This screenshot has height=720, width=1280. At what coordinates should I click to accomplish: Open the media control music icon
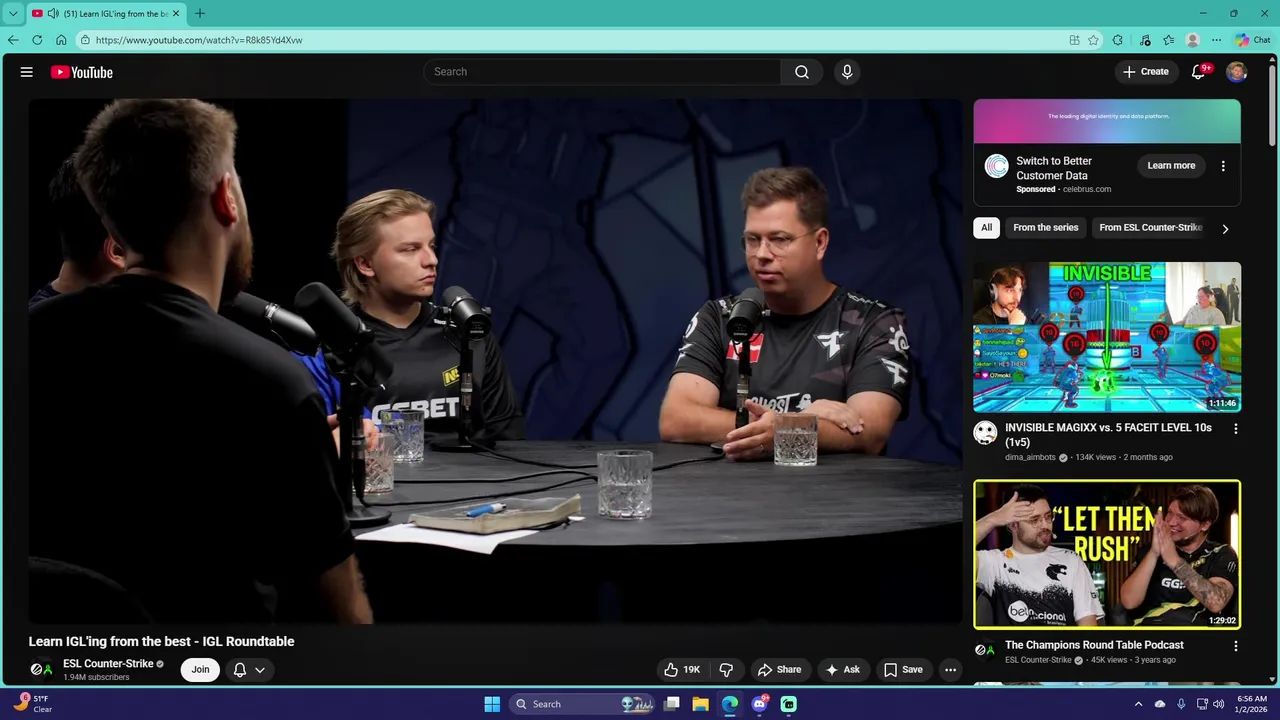click(x=1144, y=40)
